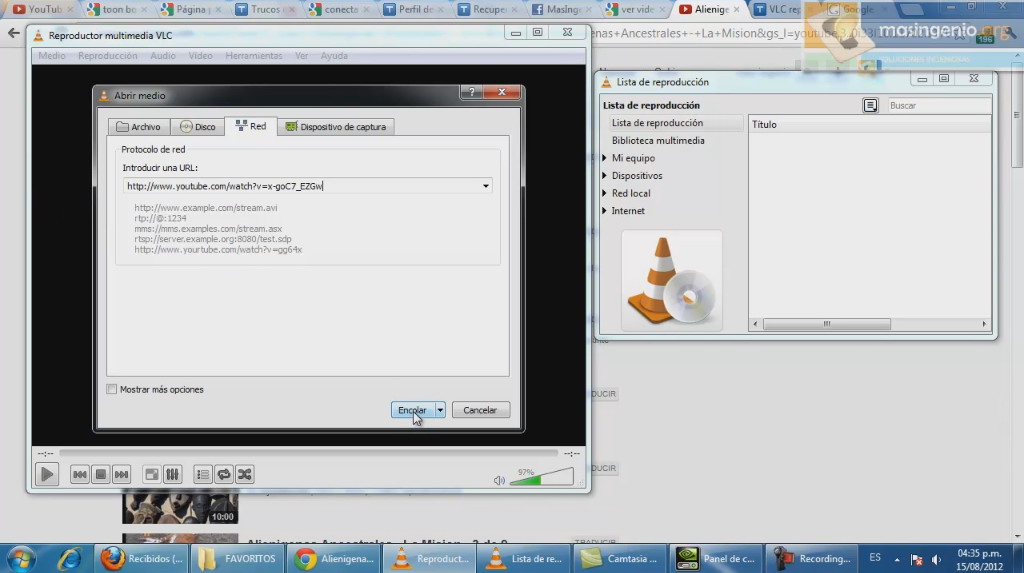
Task: Enable Mostrar más opciones checkbox
Action: click(x=112, y=389)
